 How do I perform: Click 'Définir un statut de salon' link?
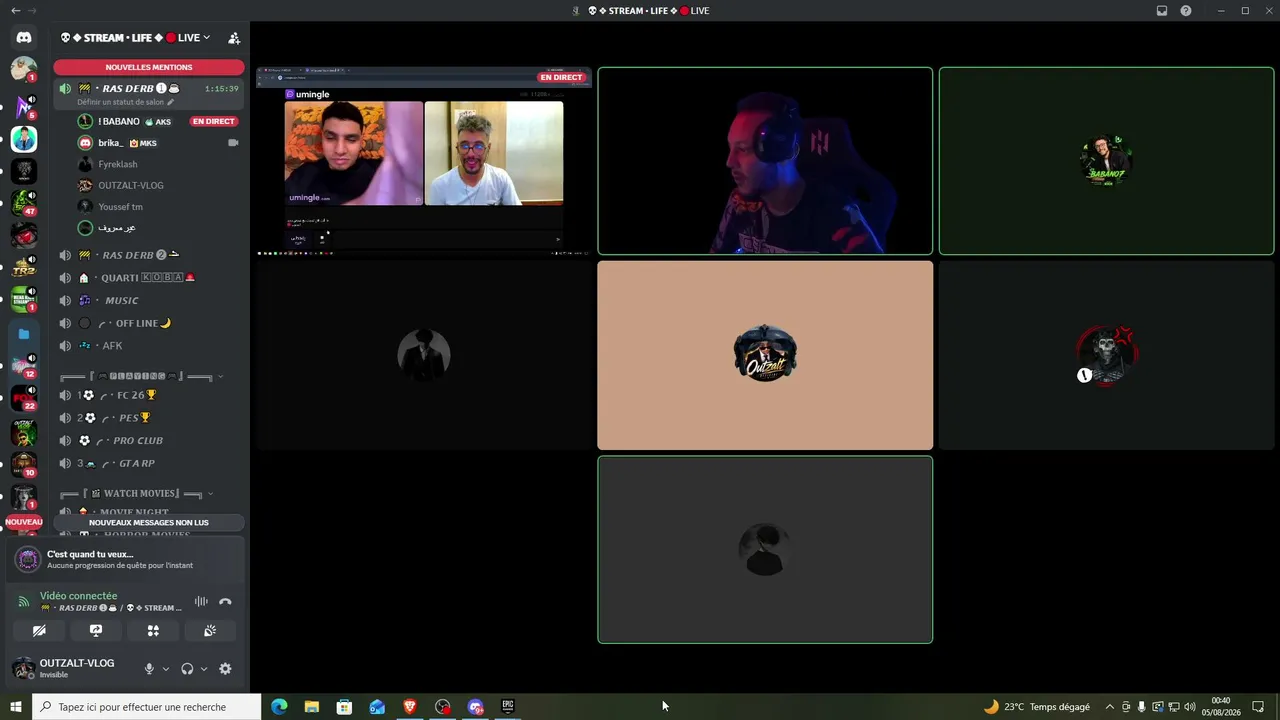(125, 102)
